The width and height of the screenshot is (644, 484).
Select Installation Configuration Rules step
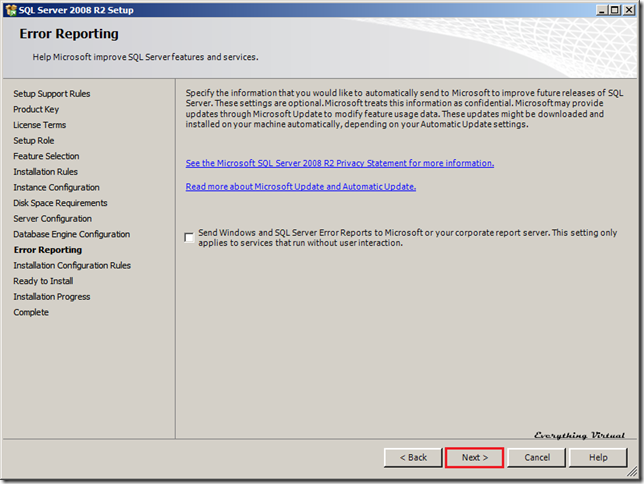point(72,265)
